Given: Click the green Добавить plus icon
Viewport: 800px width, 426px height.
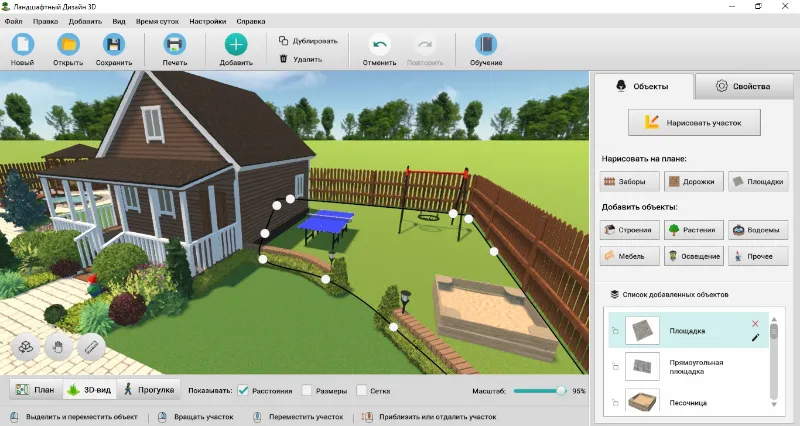Looking at the screenshot, I should pos(236,44).
